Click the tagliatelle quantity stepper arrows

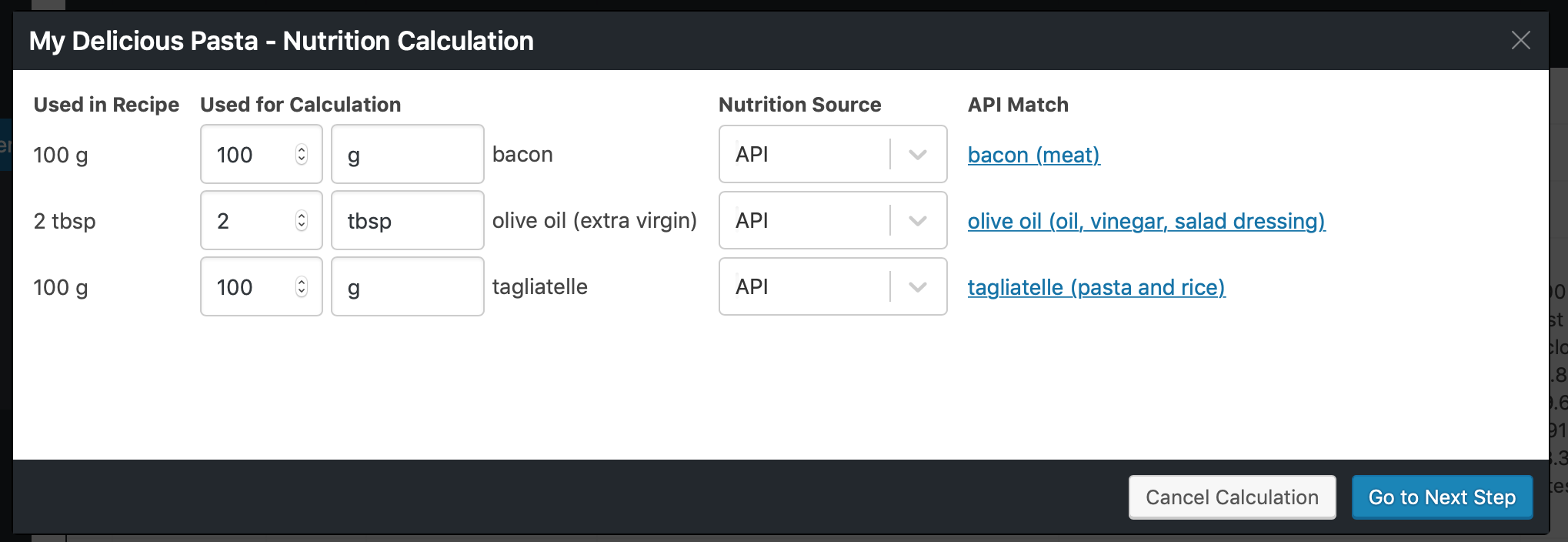point(302,287)
